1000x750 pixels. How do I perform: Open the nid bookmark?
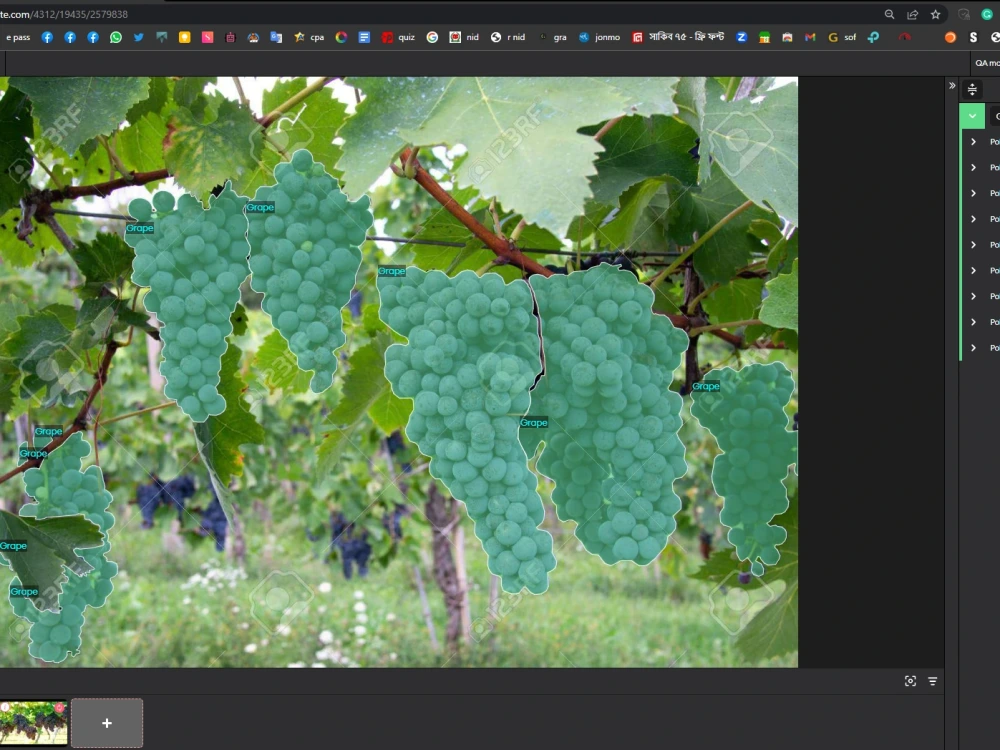pyautogui.click(x=464, y=37)
